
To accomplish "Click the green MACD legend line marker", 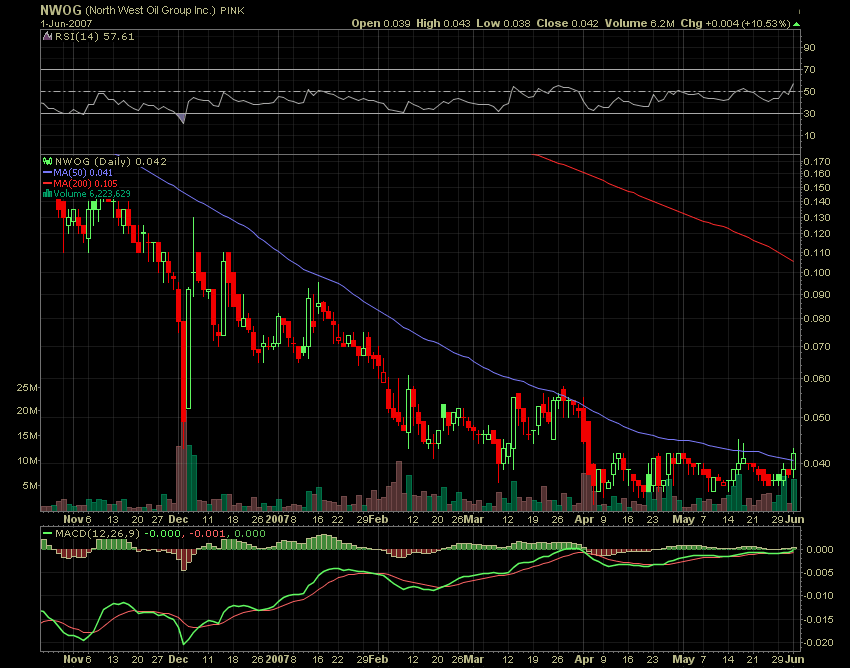I will coord(48,534).
